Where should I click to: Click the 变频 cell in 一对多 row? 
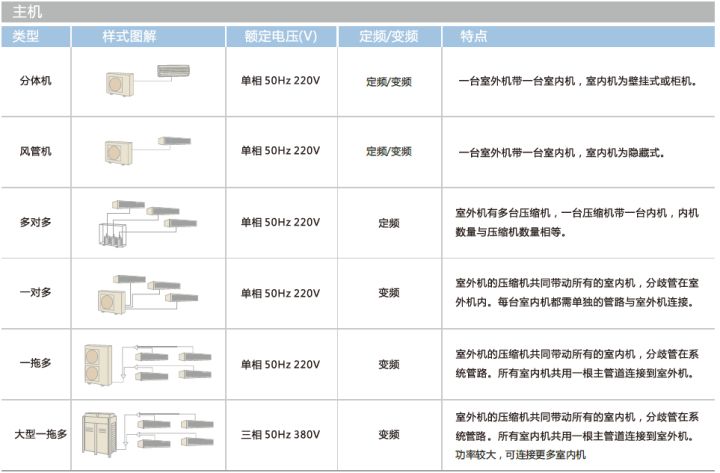(389, 293)
